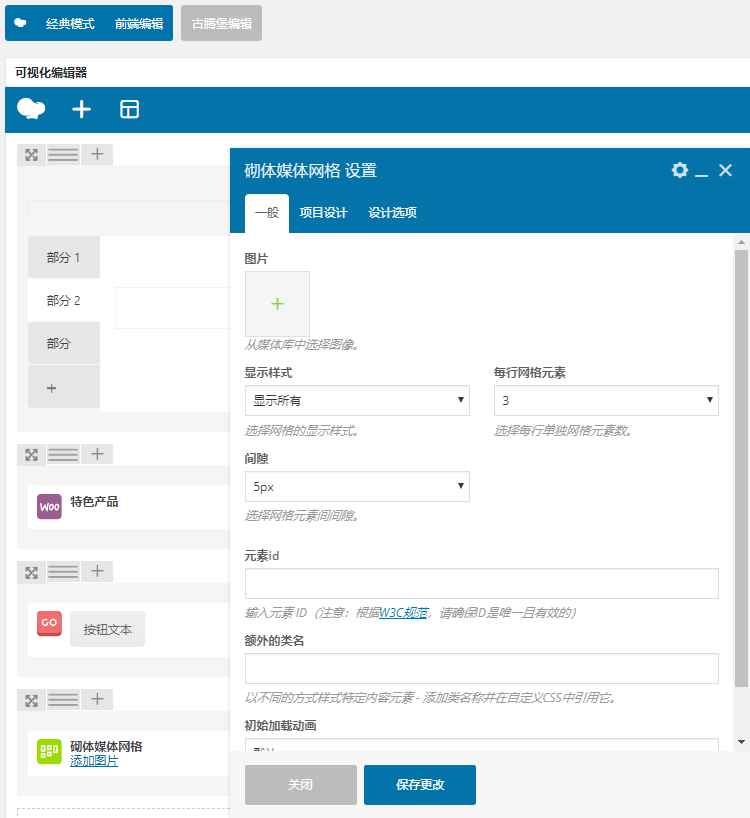Click plus icon above 砌体媒体网格 row
The image size is (750, 818).
[x=97, y=700]
